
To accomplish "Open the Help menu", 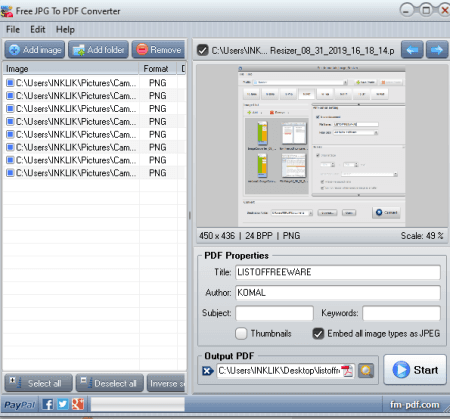I will point(65,30).
